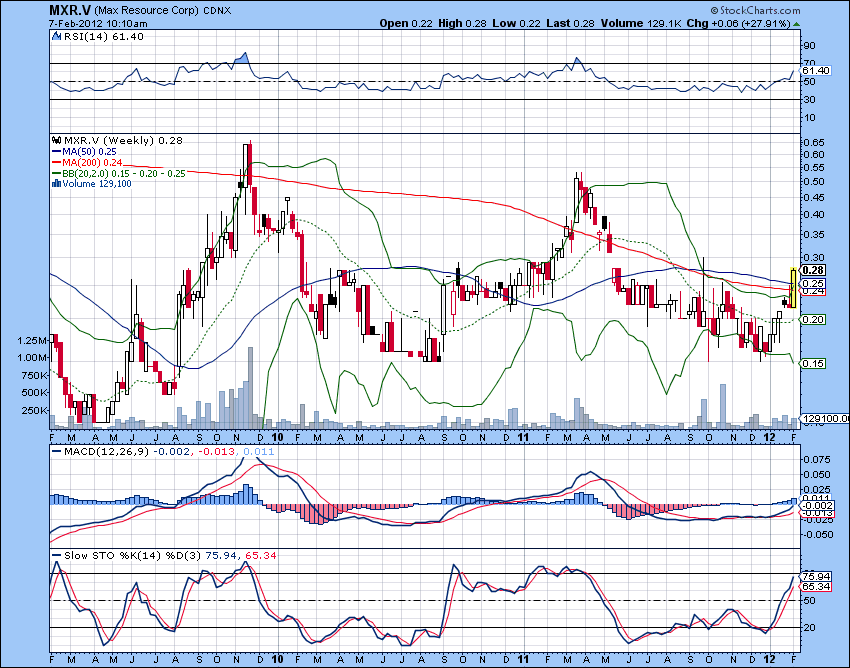The image size is (850, 668).
Task: Click the date 7-Feb-2012 10:10am
Action: click(x=98, y=23)
